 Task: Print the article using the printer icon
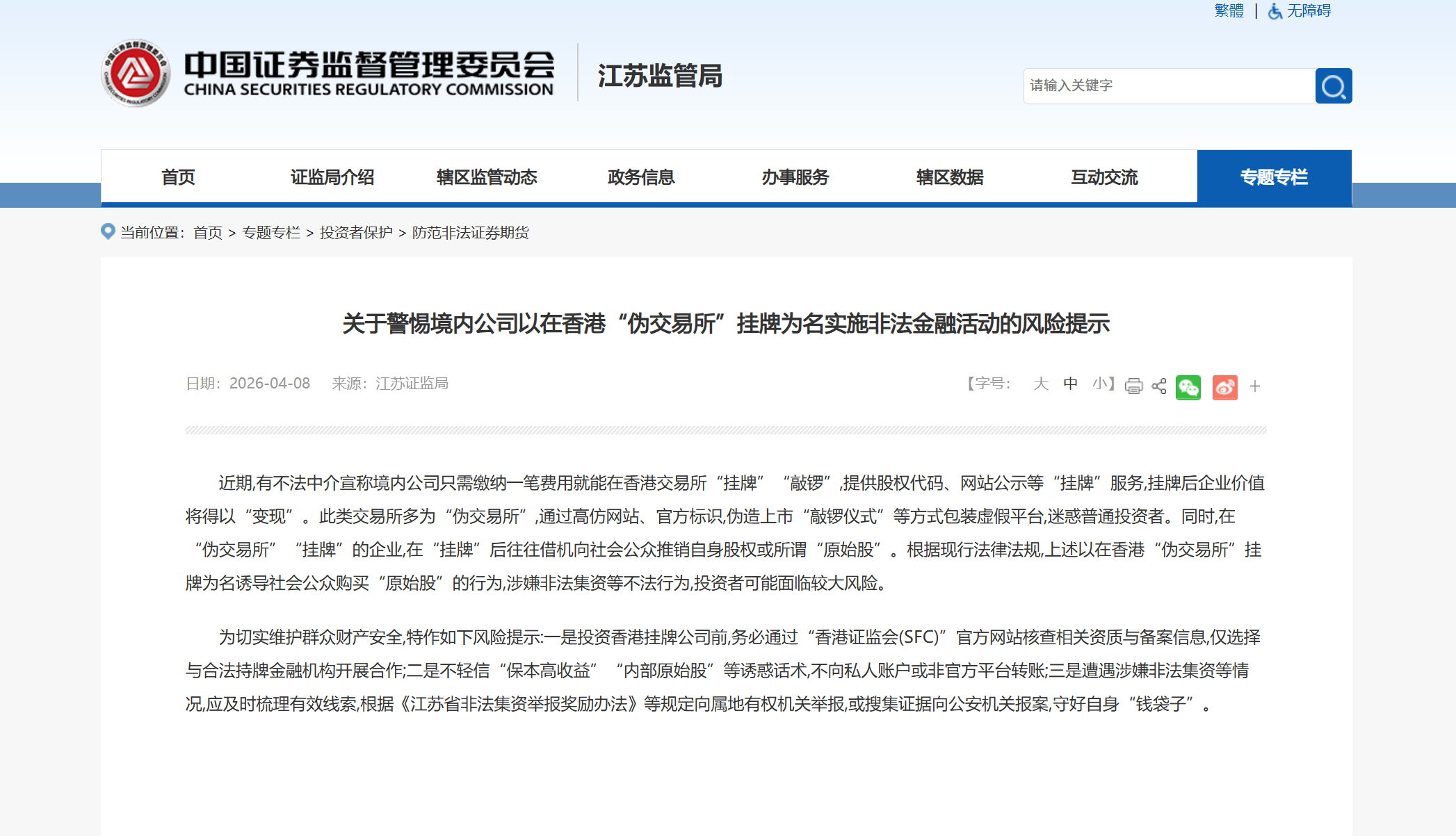point(1133,387)
